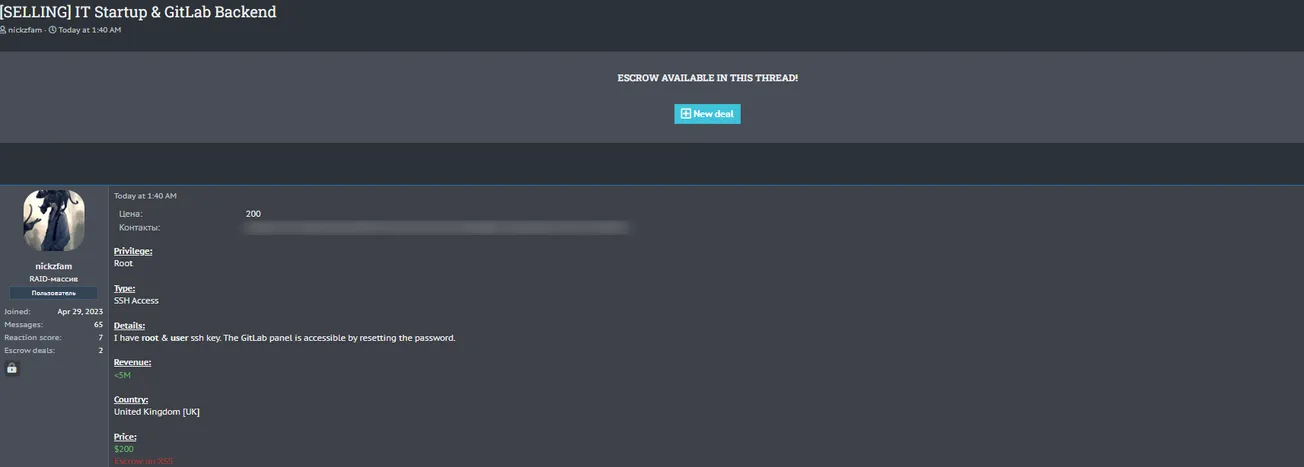
Task: Click the Пользователь user badge
Action: 54,293
